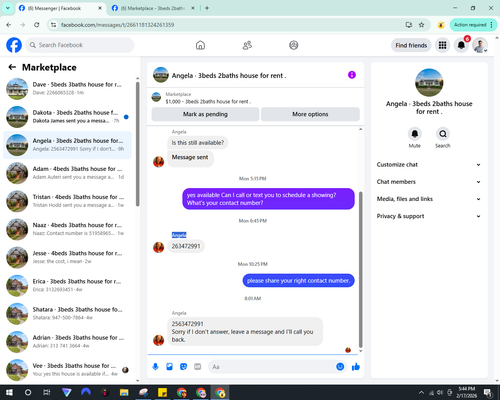Viewport: 500px width, 400px height.
Task: Choose a GIF icon in the composer
Action: (x=197, y=367)
